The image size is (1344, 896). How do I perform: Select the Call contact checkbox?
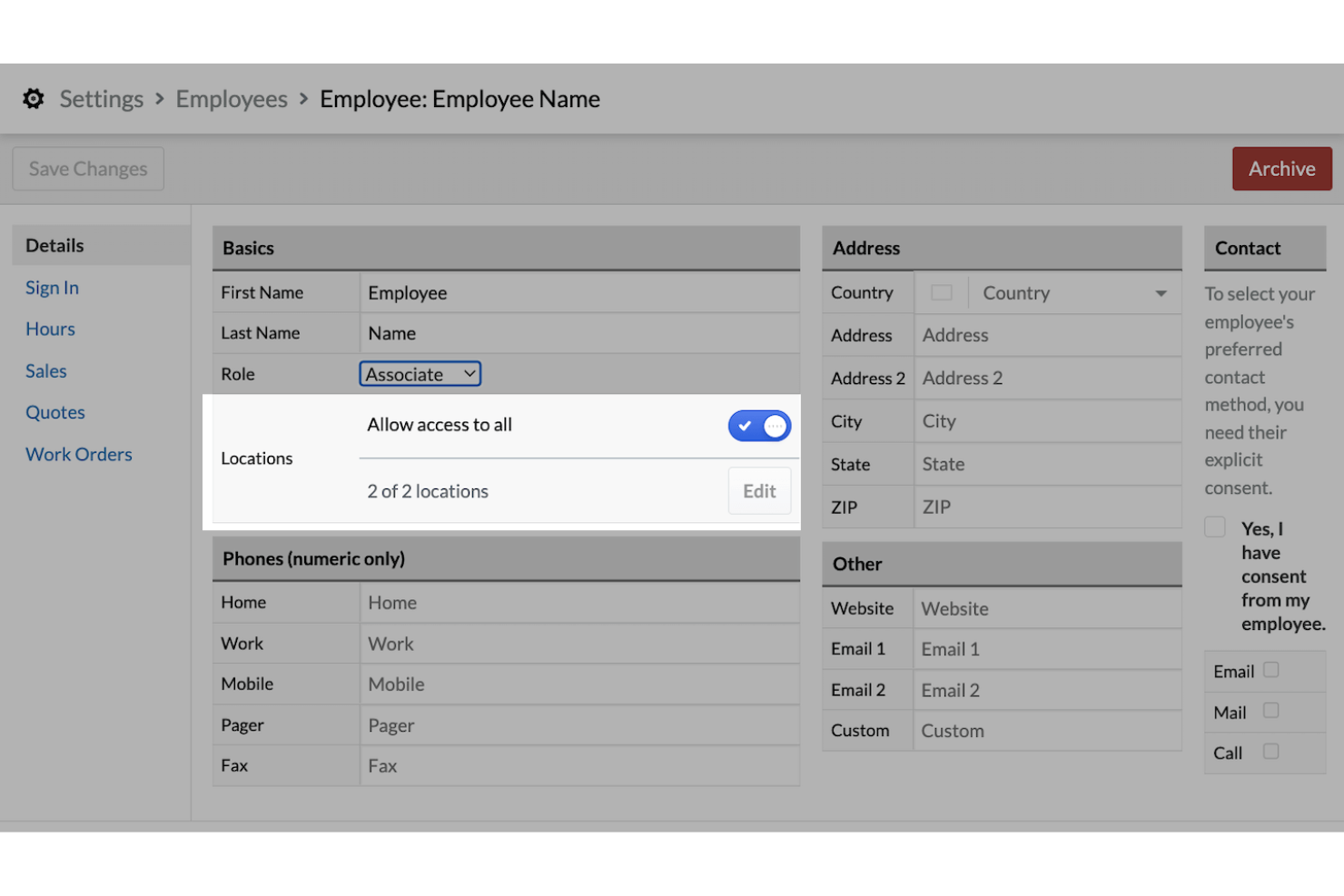coord(1271,752)
